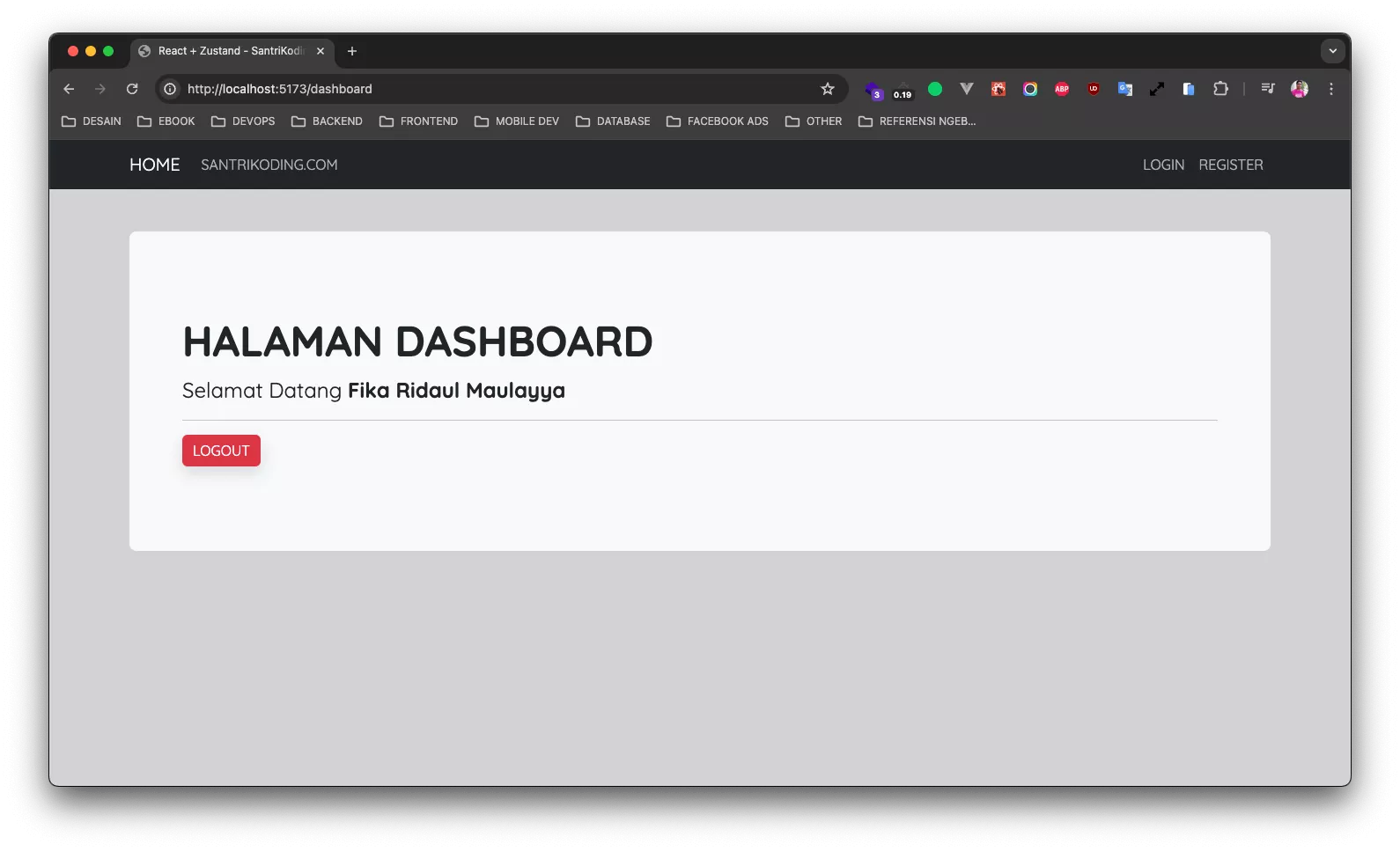Open the OTHER bookmarks folder
The width and height of the screenshot is (1400, 851).
click(x=814, y=121)
